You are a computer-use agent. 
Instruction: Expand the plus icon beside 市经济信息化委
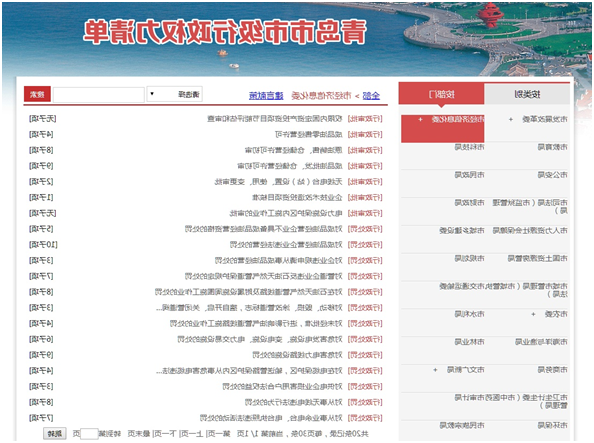pyautogui.click(x=420, y=119)
